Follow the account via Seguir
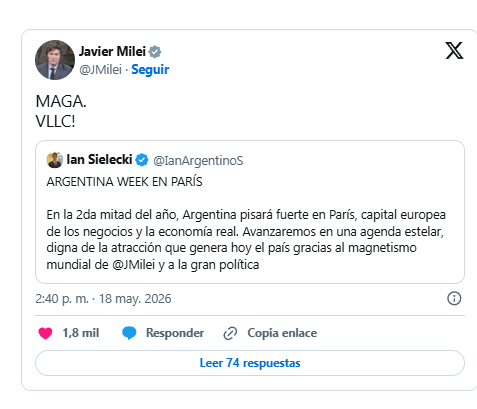Screen dimensions: 477x409 pos(150,70)
